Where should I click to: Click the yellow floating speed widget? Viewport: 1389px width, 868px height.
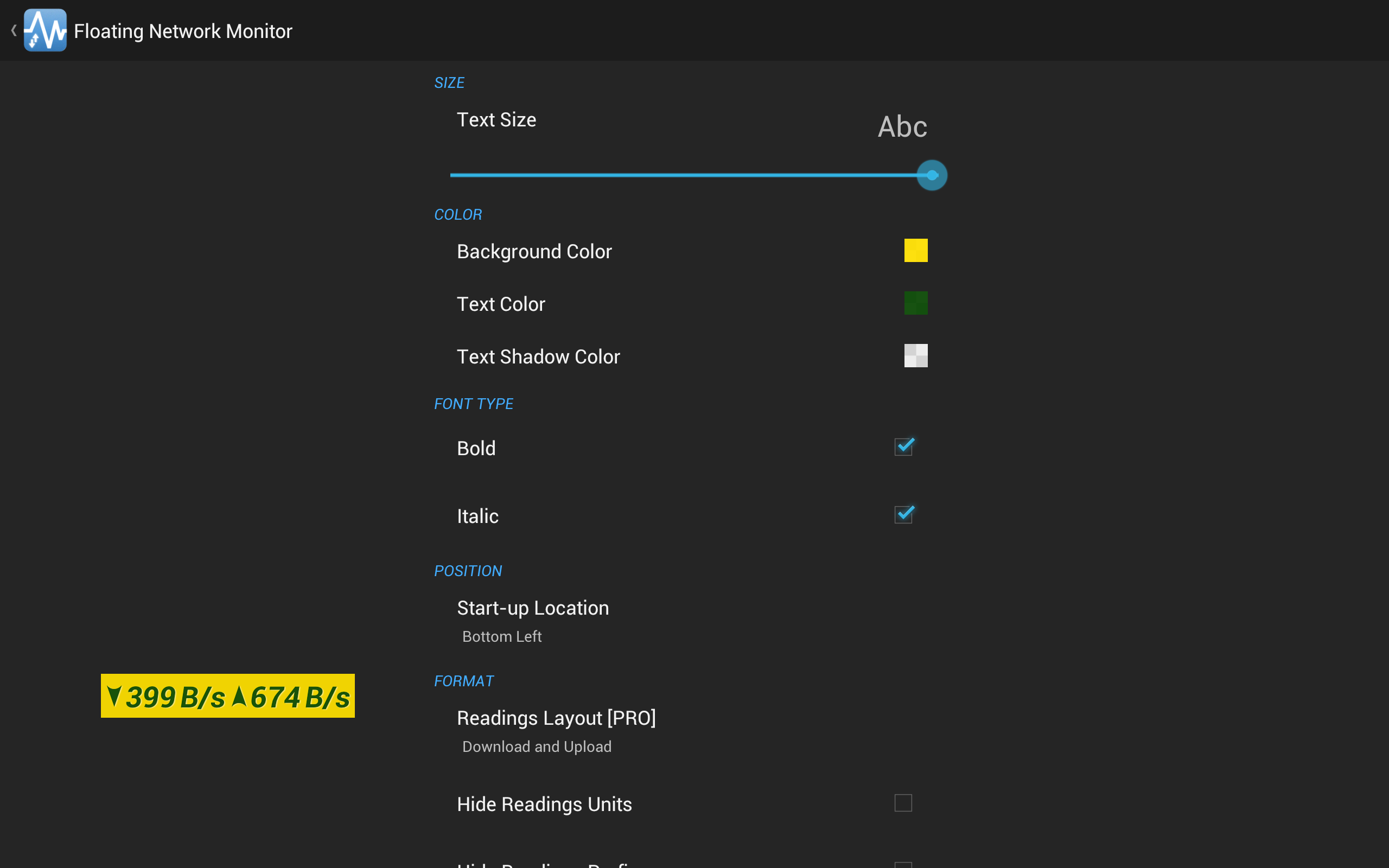click(227, 696)
